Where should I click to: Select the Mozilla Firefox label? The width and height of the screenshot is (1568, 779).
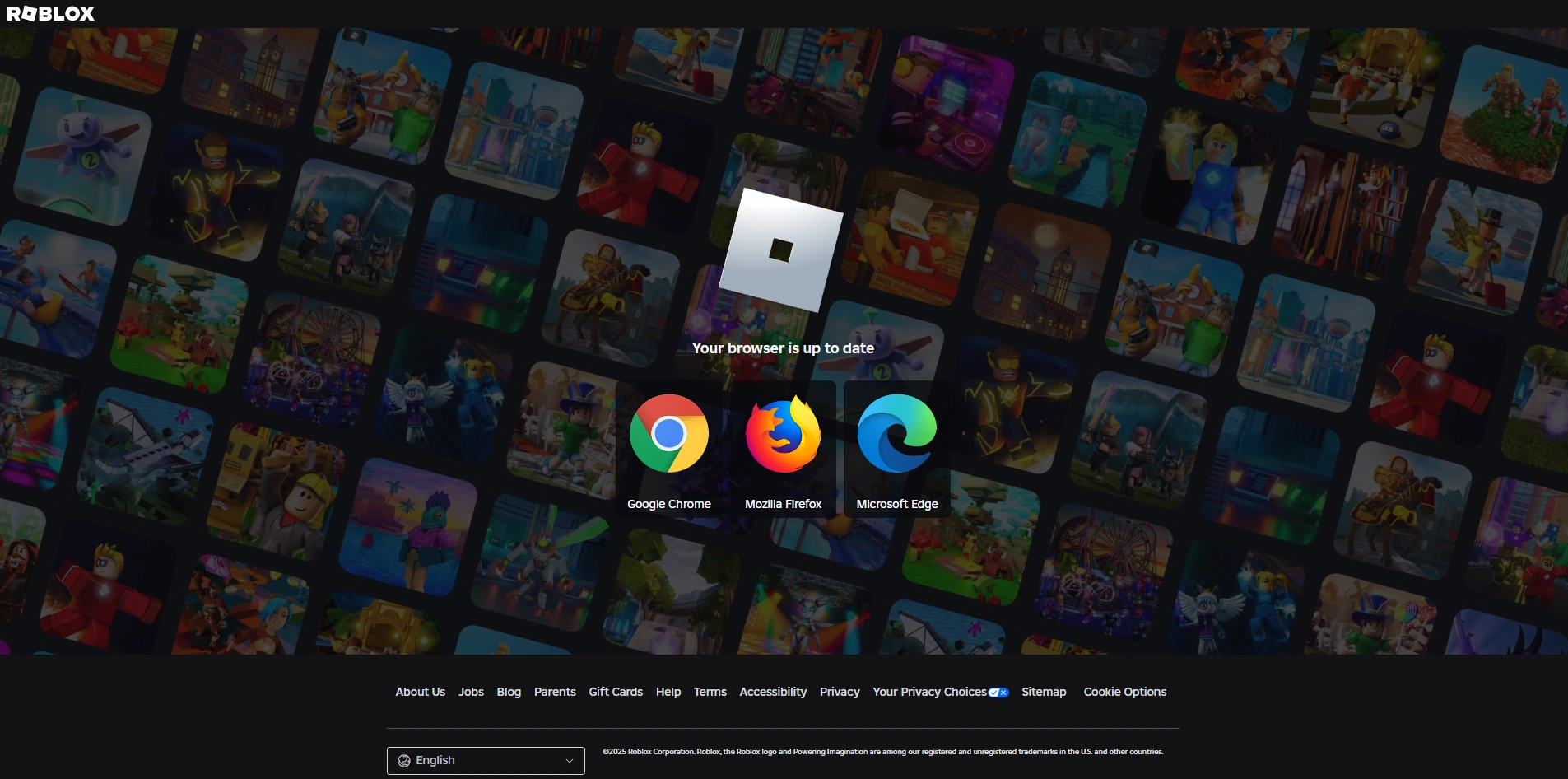(784, 504)
